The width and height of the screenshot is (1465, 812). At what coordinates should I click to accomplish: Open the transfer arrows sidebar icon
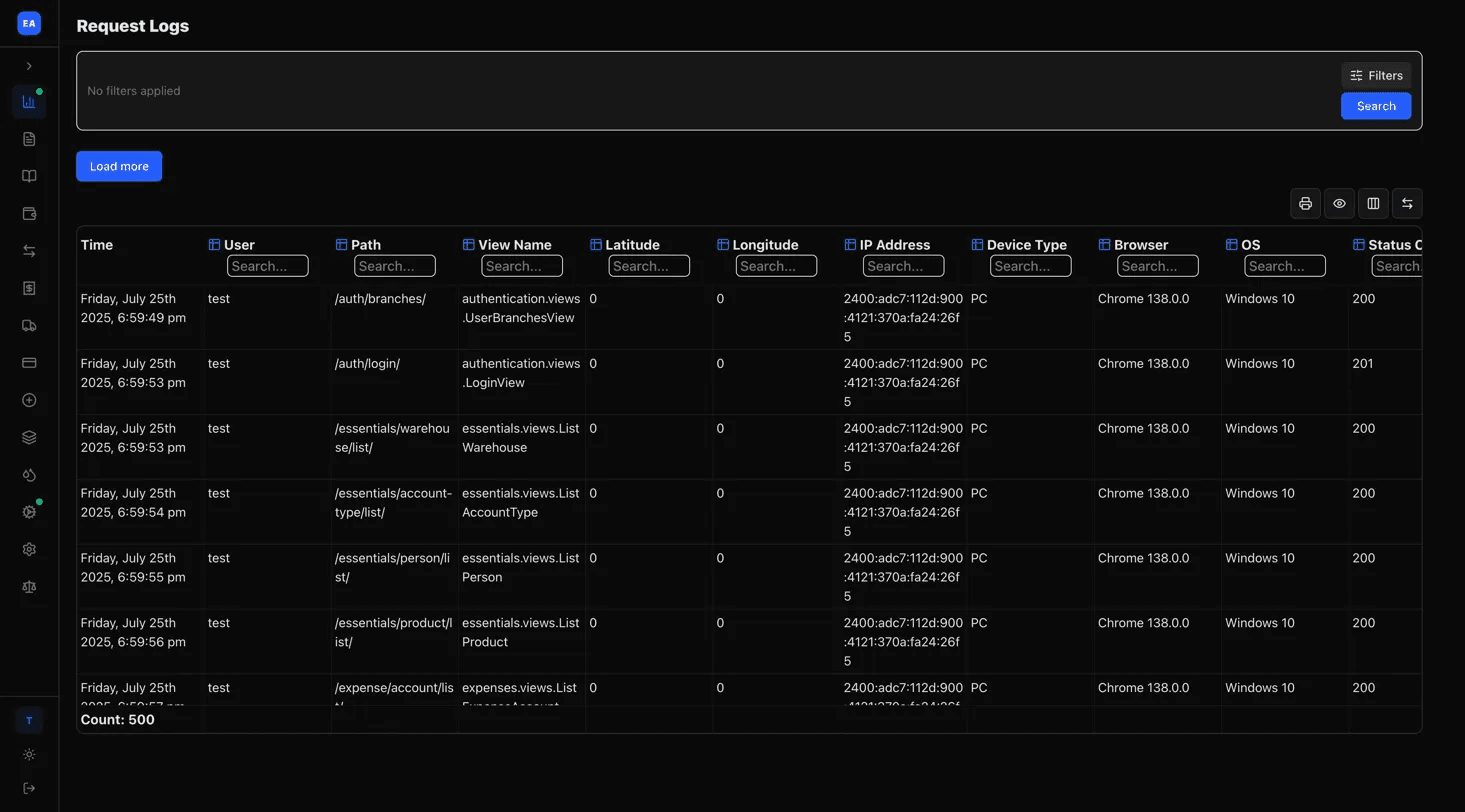[29, 251]
